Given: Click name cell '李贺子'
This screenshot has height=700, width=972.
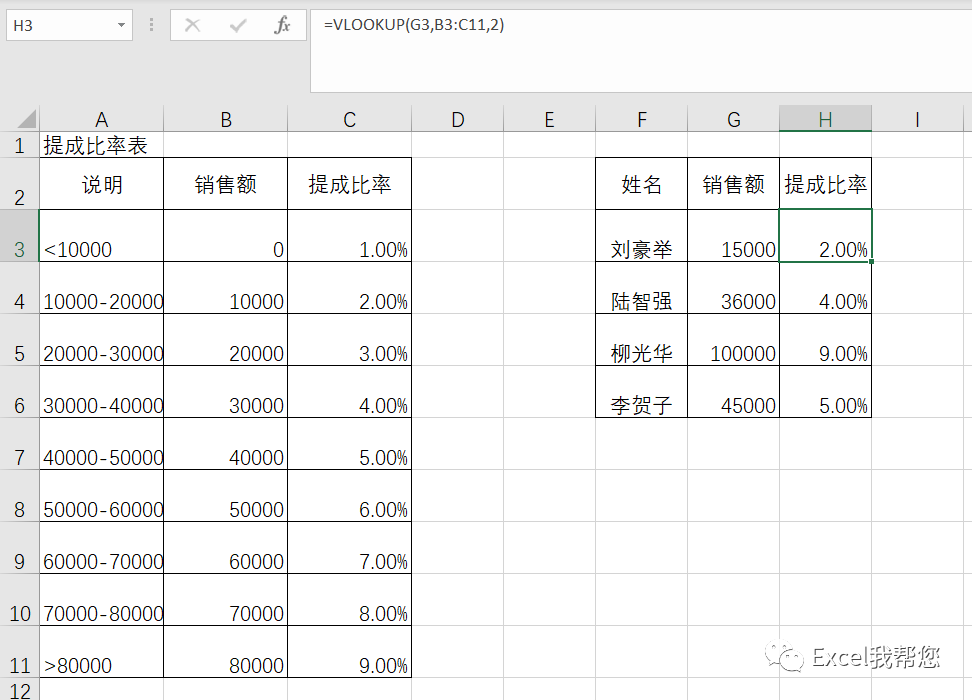Looking at the screenshot, I should coord(642,392).
